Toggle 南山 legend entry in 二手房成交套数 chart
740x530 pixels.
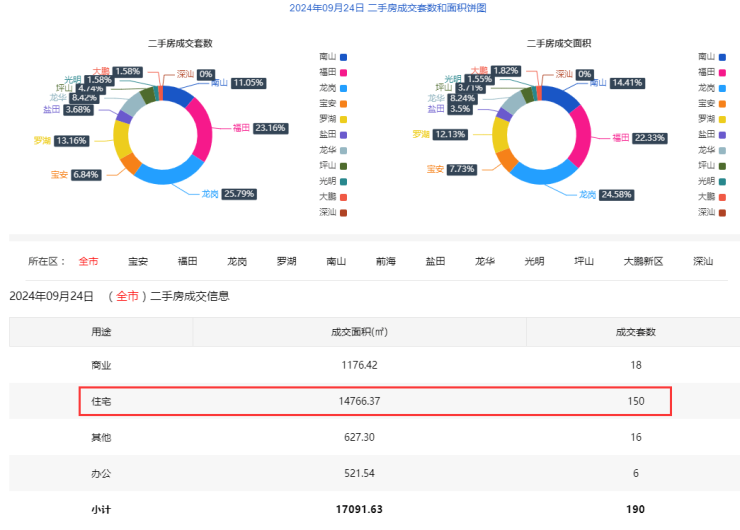[333, 57]
